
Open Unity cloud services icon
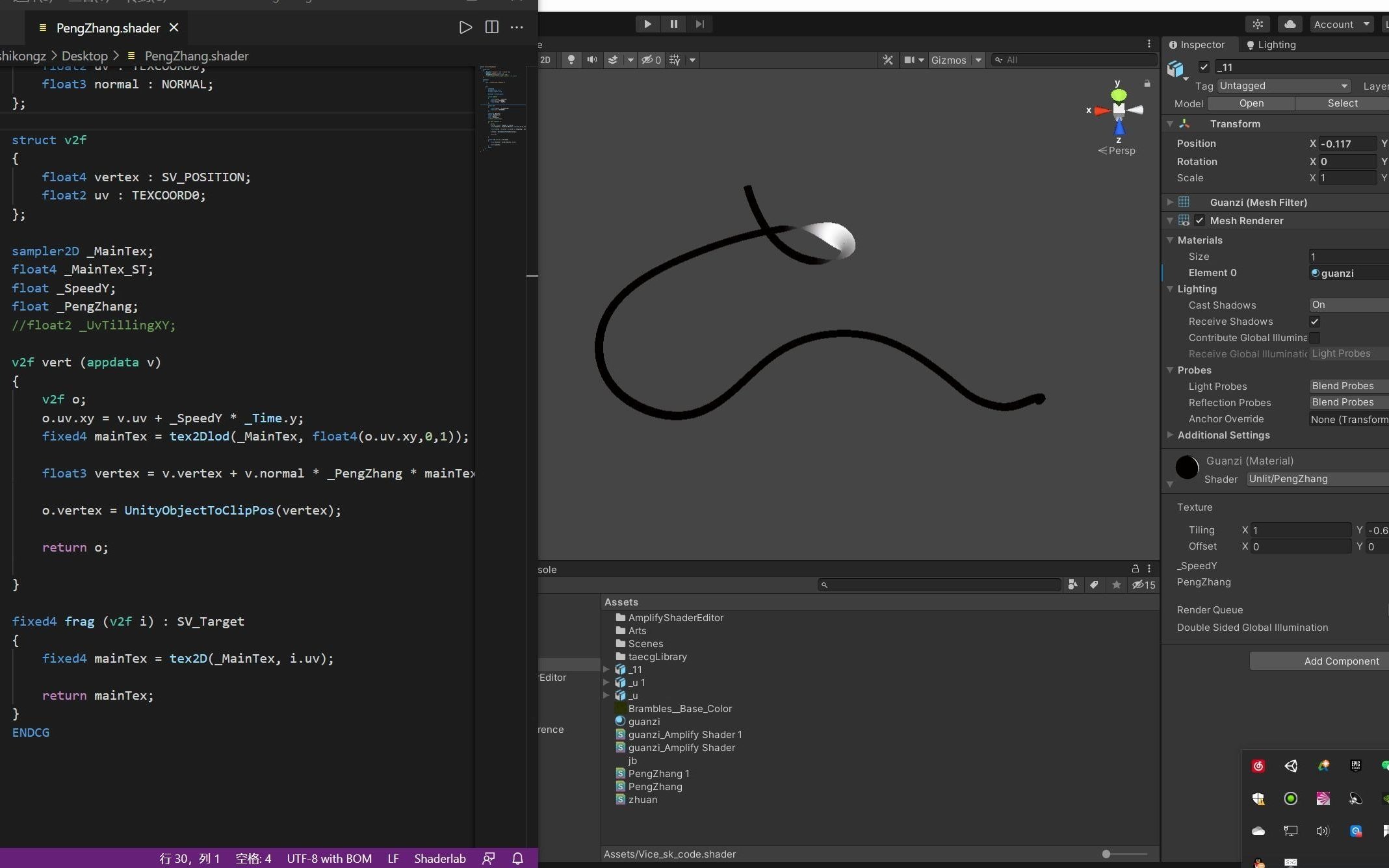1290,24
